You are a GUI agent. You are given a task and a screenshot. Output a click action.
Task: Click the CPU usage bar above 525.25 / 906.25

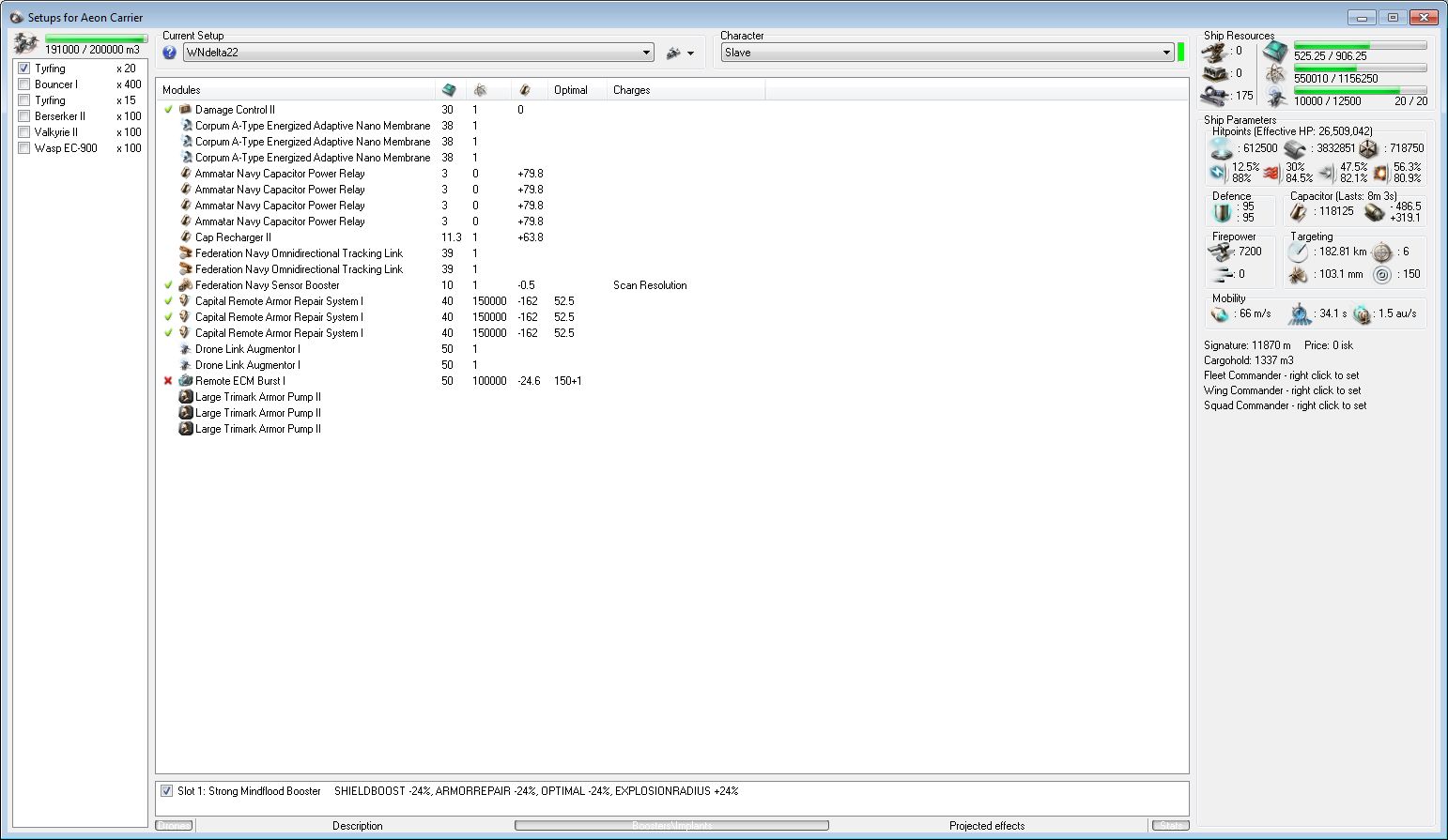[x=1361, y=45]
